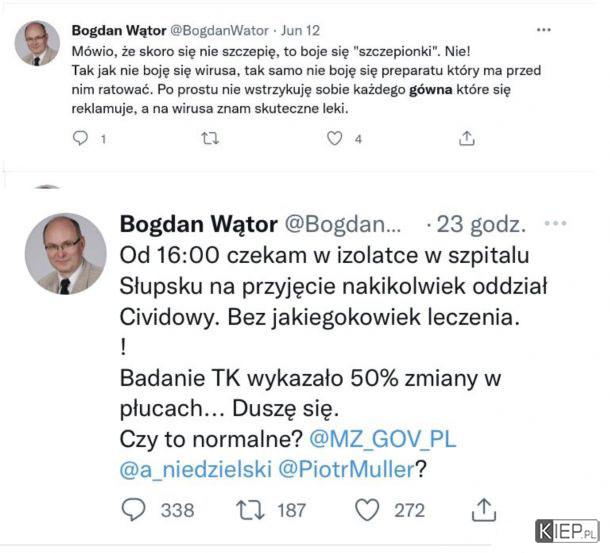This screenshot has width=610, height=553.
Task: Open more options on 23 godz. tweet
Action: pyautogui.click(x=556, y=223)
